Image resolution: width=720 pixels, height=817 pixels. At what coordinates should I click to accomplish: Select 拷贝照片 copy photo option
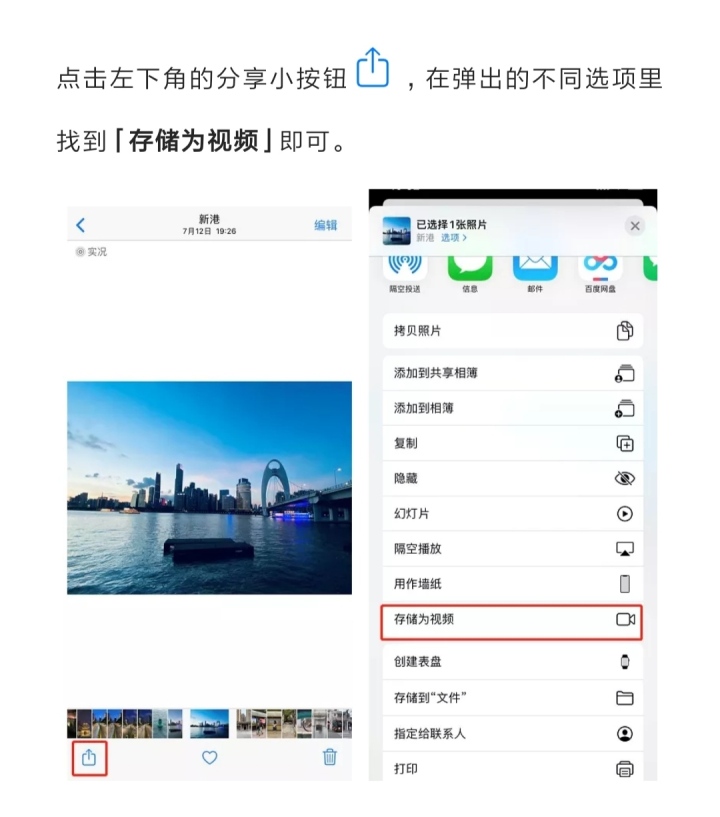click(513, 331)
